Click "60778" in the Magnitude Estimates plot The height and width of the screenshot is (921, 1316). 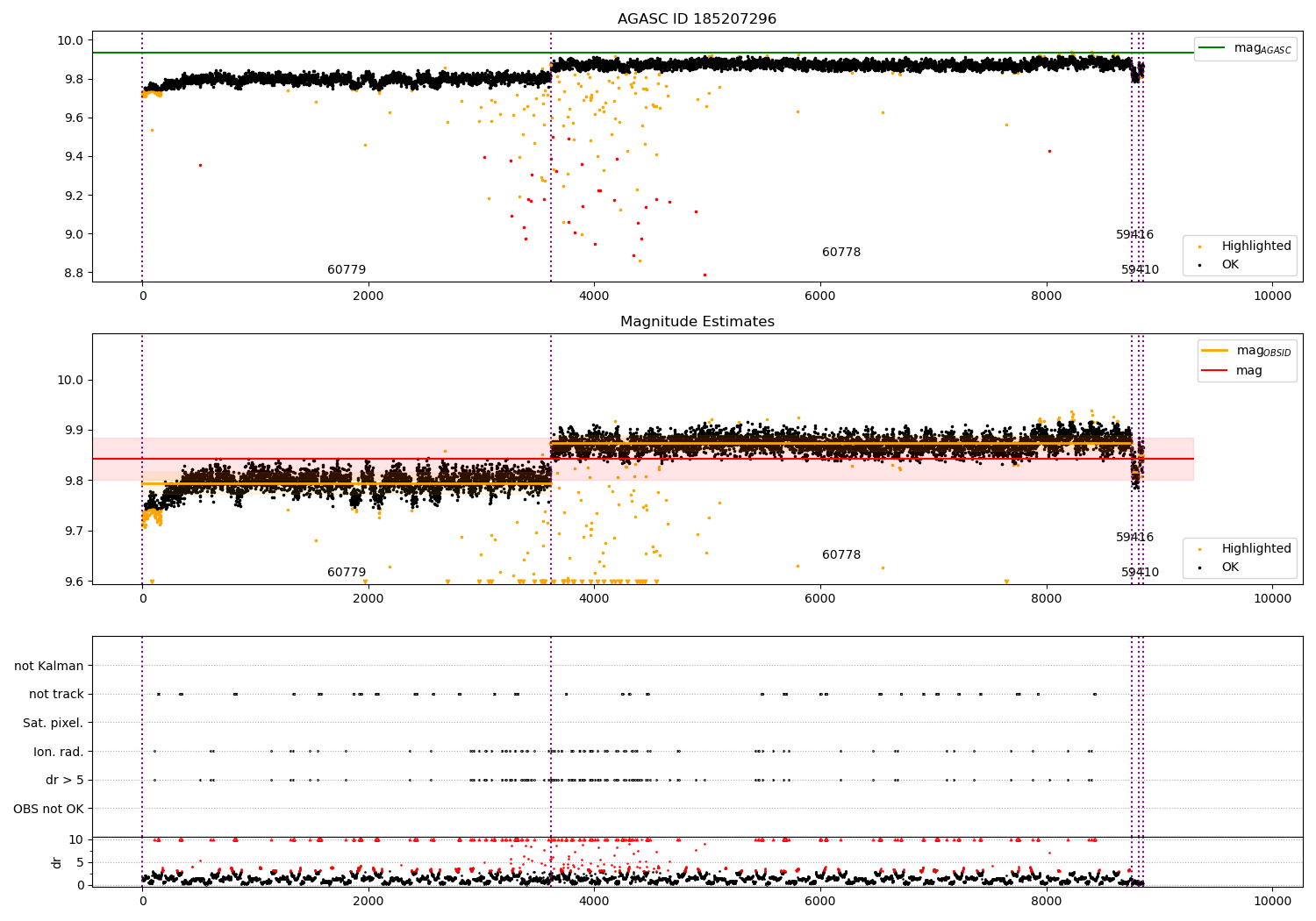click(841, 555)
